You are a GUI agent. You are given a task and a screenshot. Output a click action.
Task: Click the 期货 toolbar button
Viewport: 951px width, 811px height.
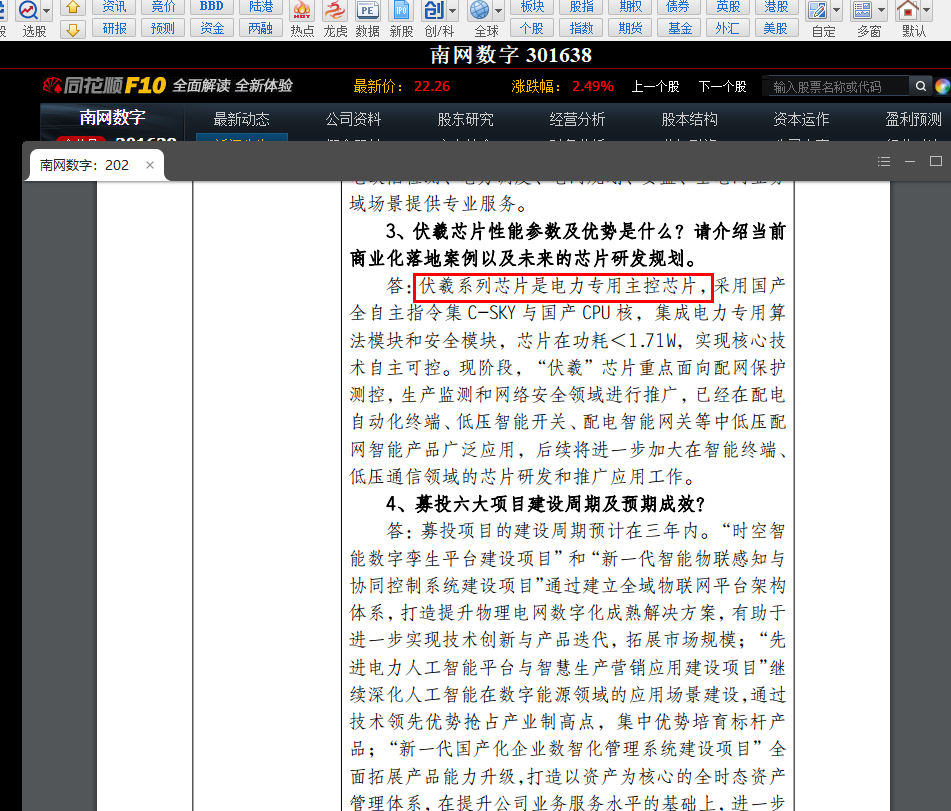click(x=630, y=28)
